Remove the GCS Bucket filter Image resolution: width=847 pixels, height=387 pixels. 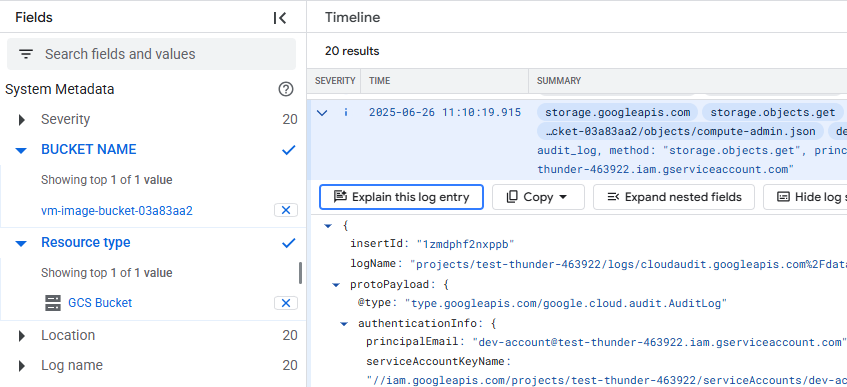tap(286, 303)
